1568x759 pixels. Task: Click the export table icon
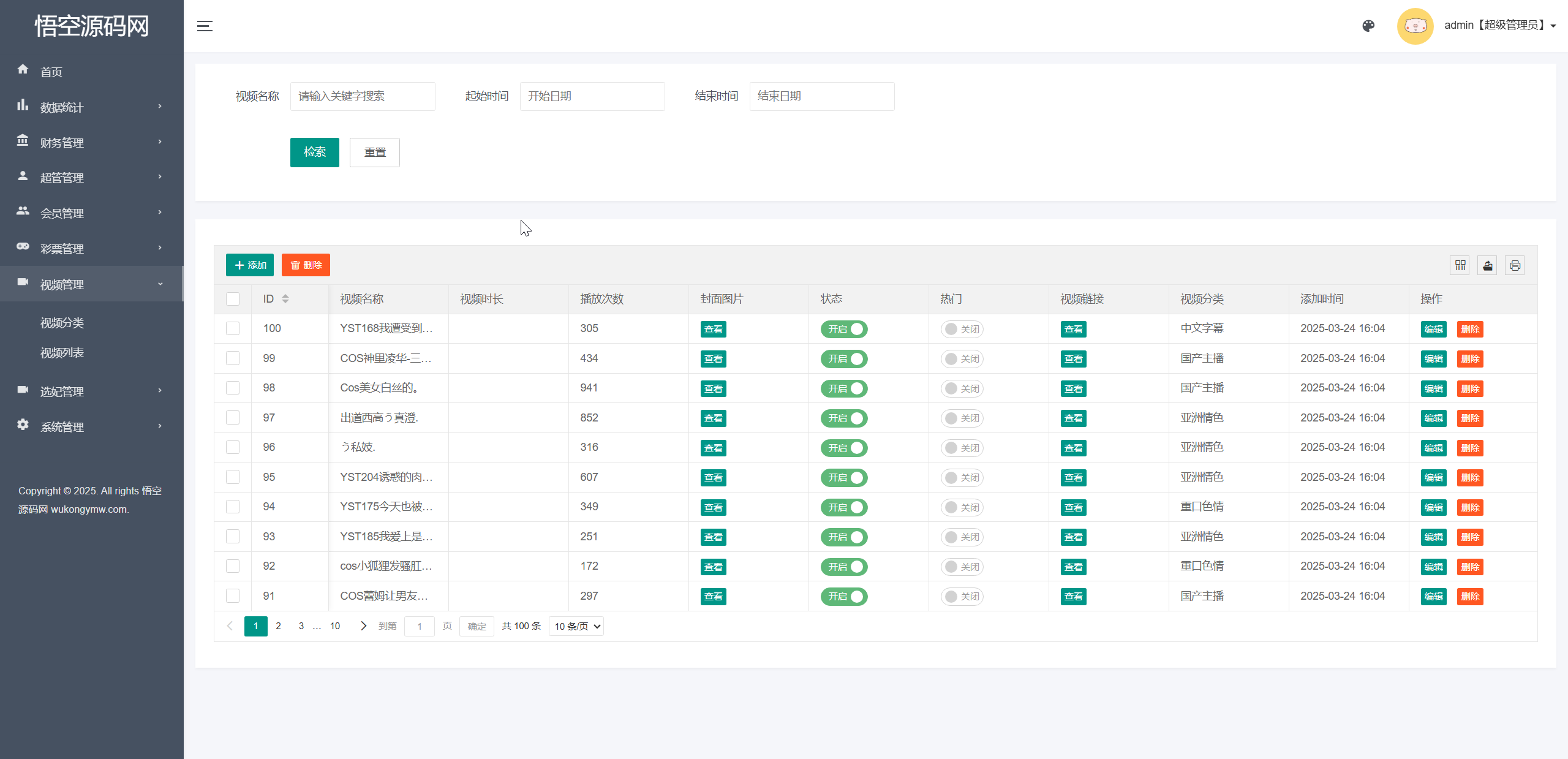coord(1487,265)
